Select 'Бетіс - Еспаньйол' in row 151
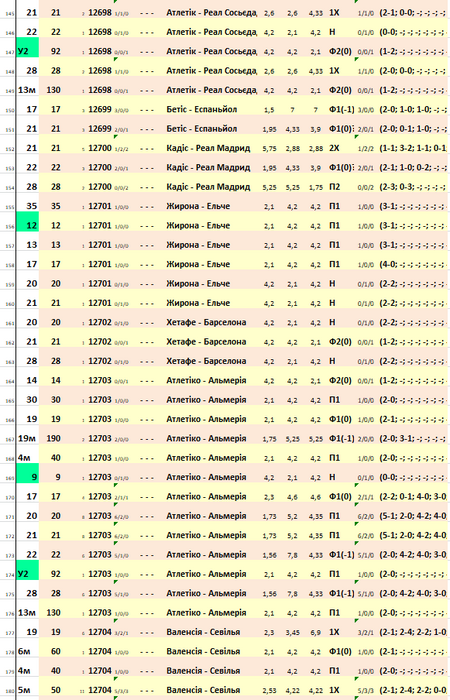Image resolution: width=450 pixels, height=700 pixels. pyautogui.click(x=201, y=129)
